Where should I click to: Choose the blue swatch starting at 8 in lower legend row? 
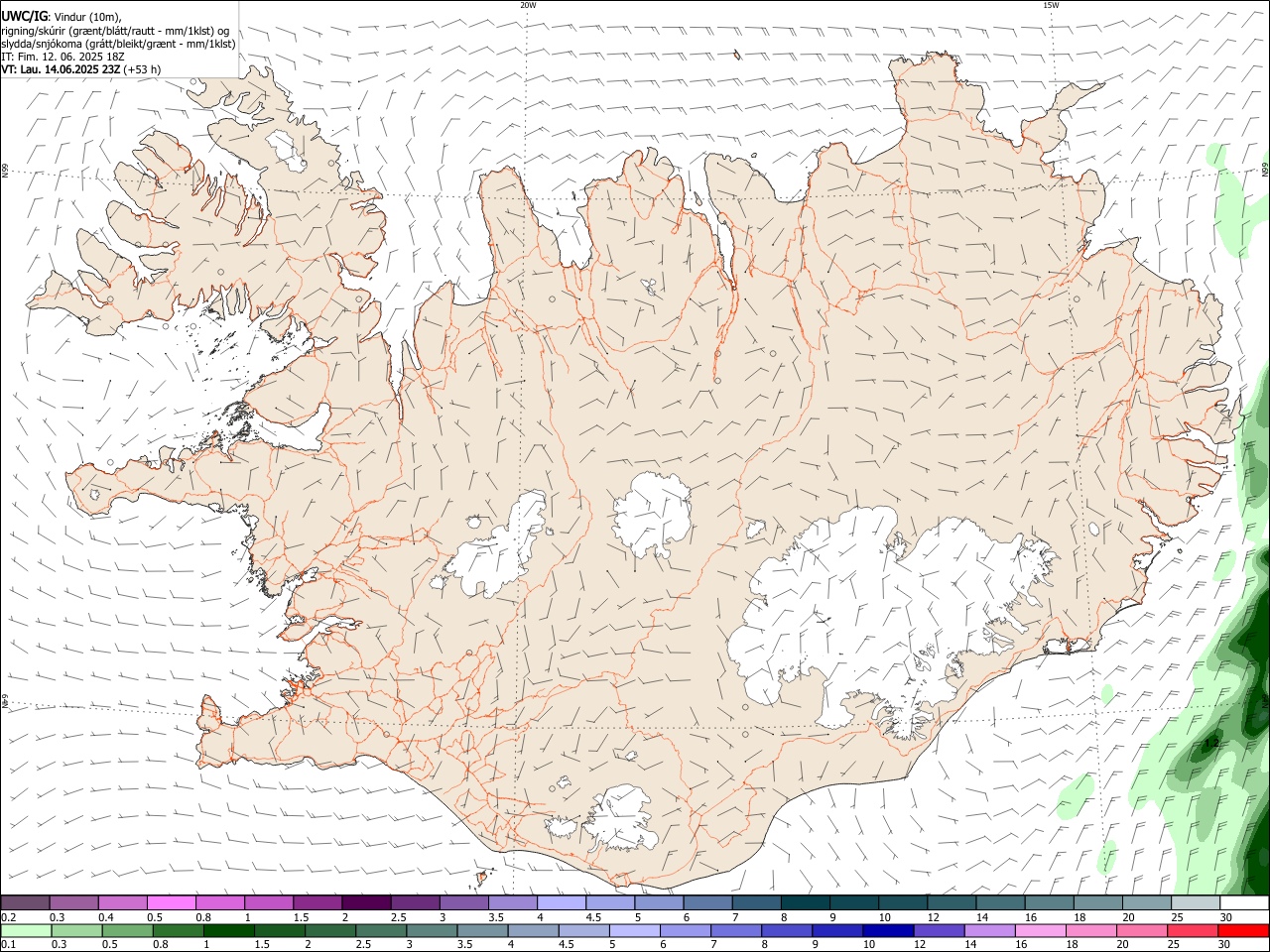point(787,930)
